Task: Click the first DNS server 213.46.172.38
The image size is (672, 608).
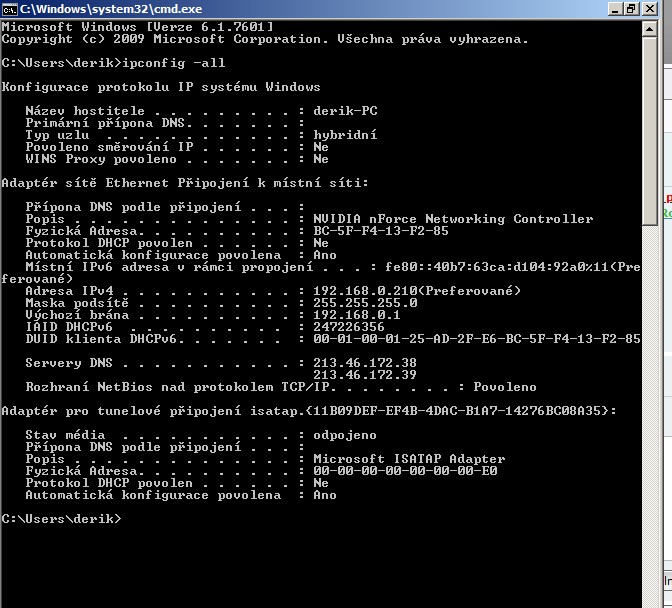Action: [365, 363]
